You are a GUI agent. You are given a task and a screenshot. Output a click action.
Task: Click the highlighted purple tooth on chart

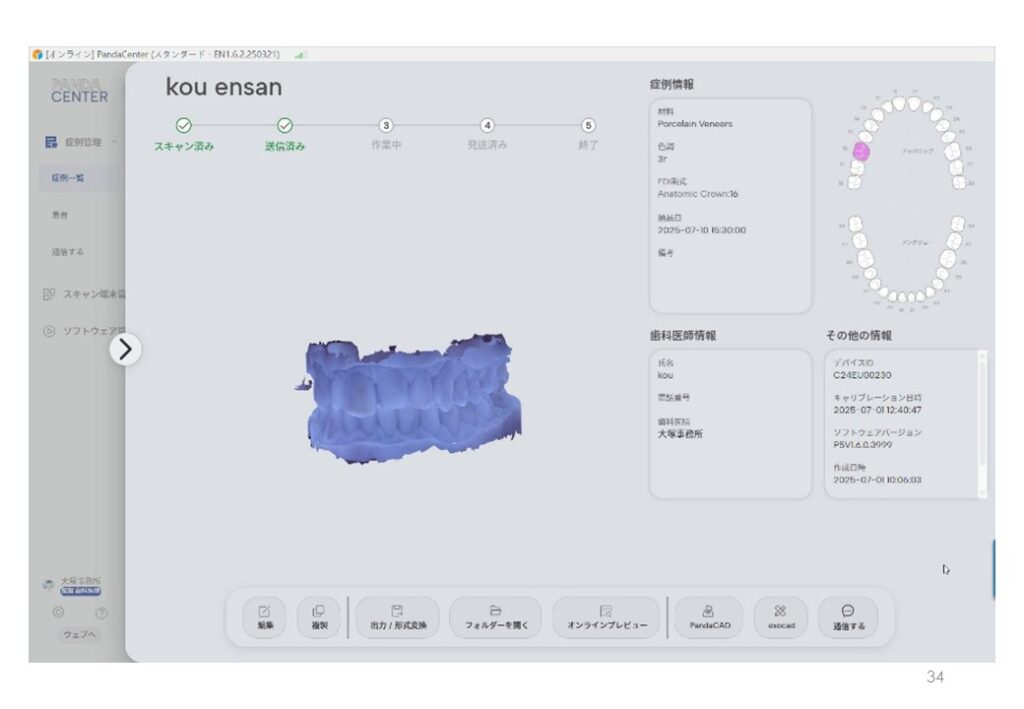(859, 152)
